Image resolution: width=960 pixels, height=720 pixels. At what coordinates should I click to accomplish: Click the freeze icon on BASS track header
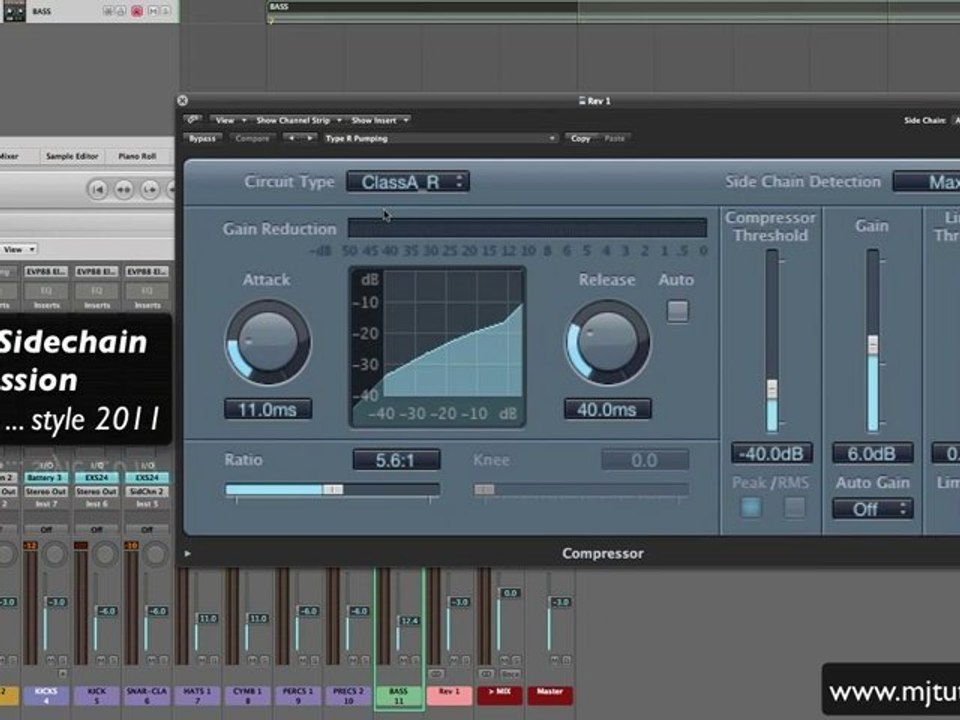108,11
